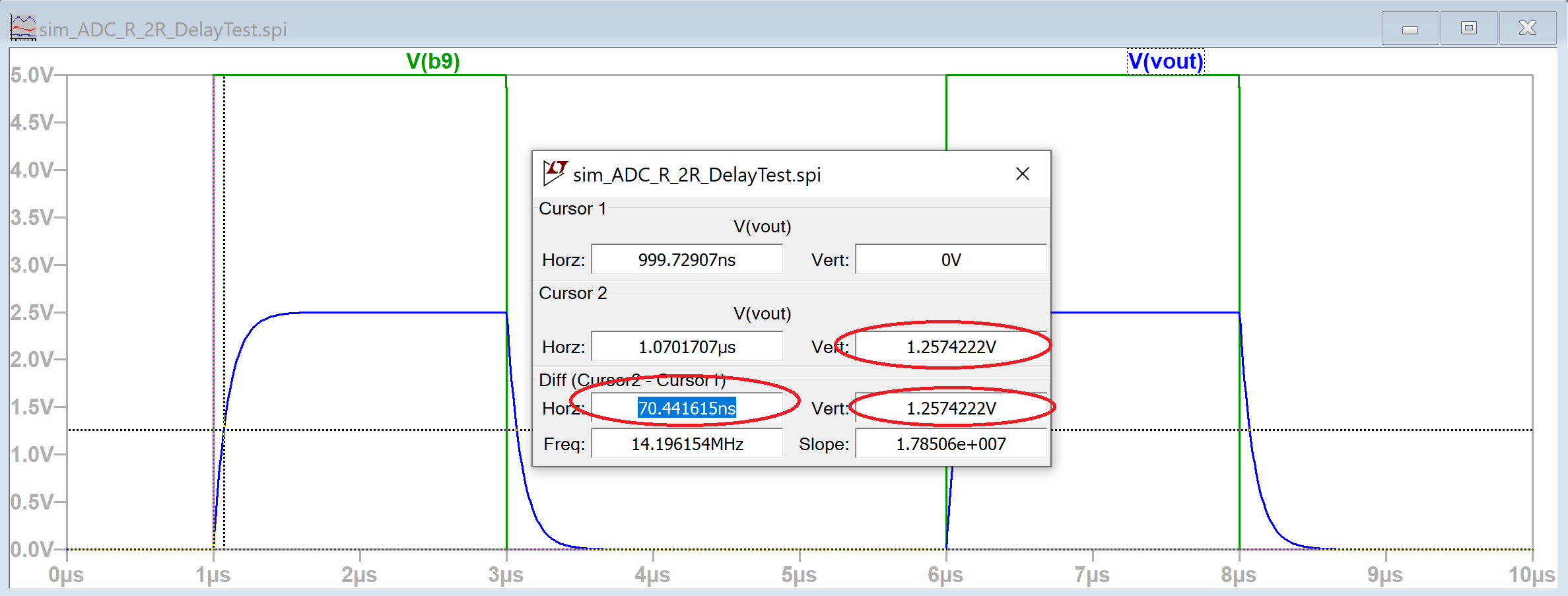
Task: Click the Freq field showing 14.196154MHz
Action: [687, 444]
